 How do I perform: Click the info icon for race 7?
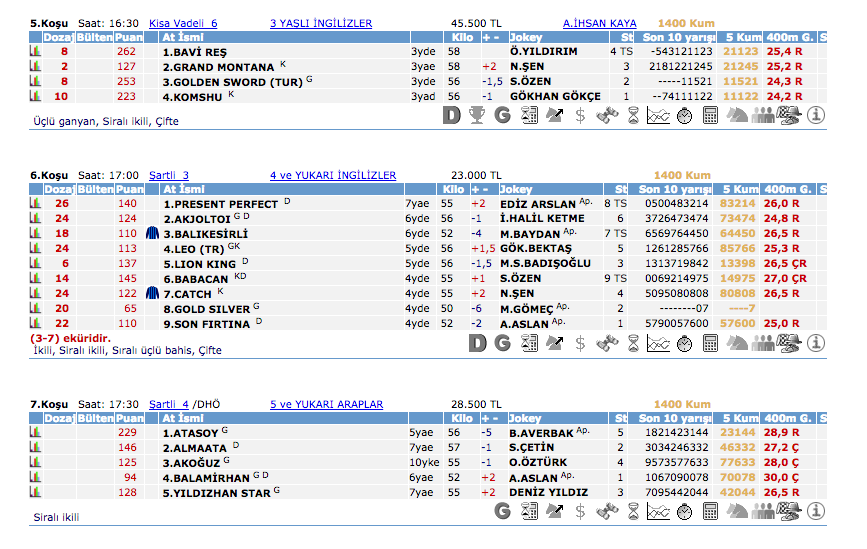point(816,511)
